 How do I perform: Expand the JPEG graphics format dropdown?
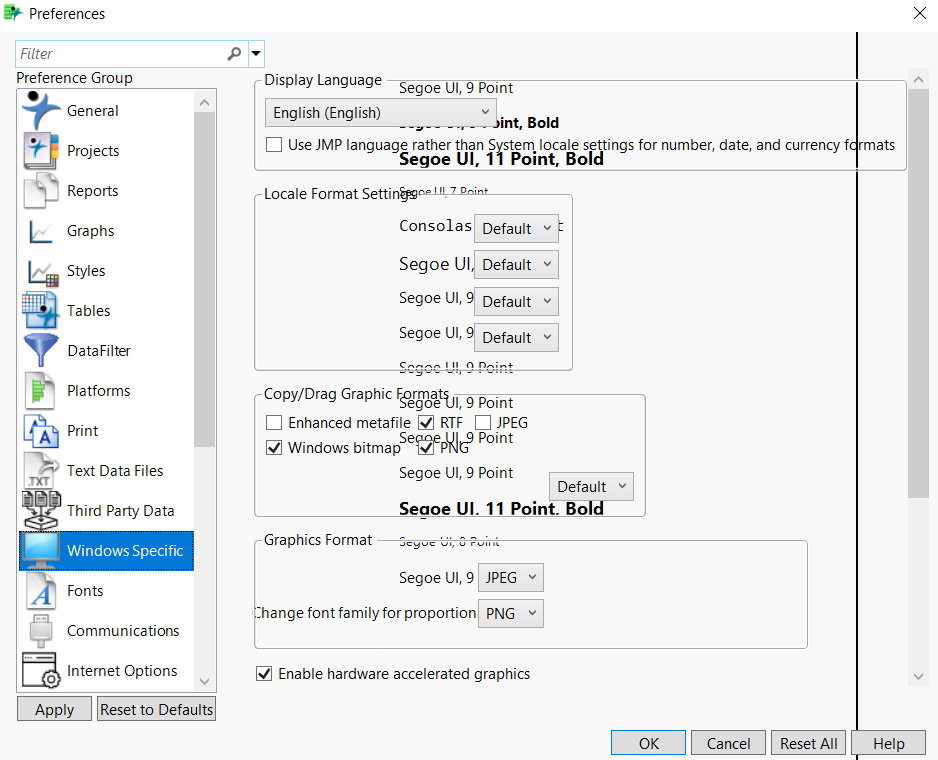click(x=511, y=577)
